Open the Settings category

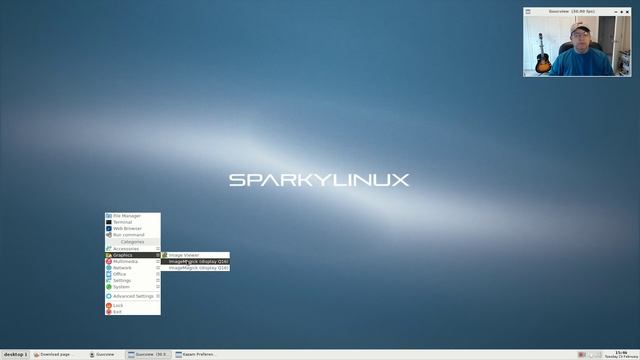pos(133,280)
